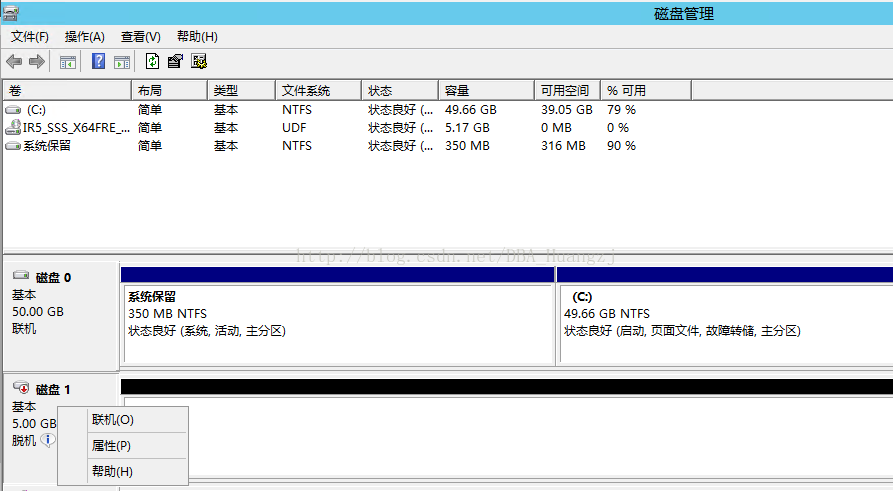893x491 pixels.
Task: Click the info icon beside 脱机
Action: [x=48, y=440]
